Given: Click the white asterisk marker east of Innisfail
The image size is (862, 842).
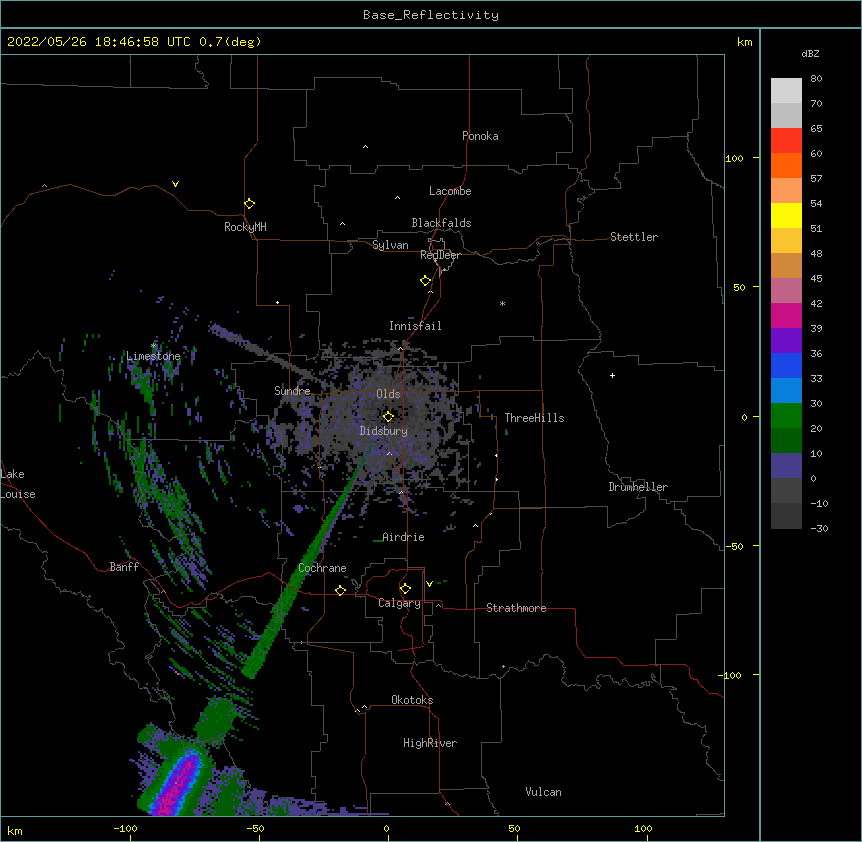Looking at the screenshot, I should tap(502, 303).
